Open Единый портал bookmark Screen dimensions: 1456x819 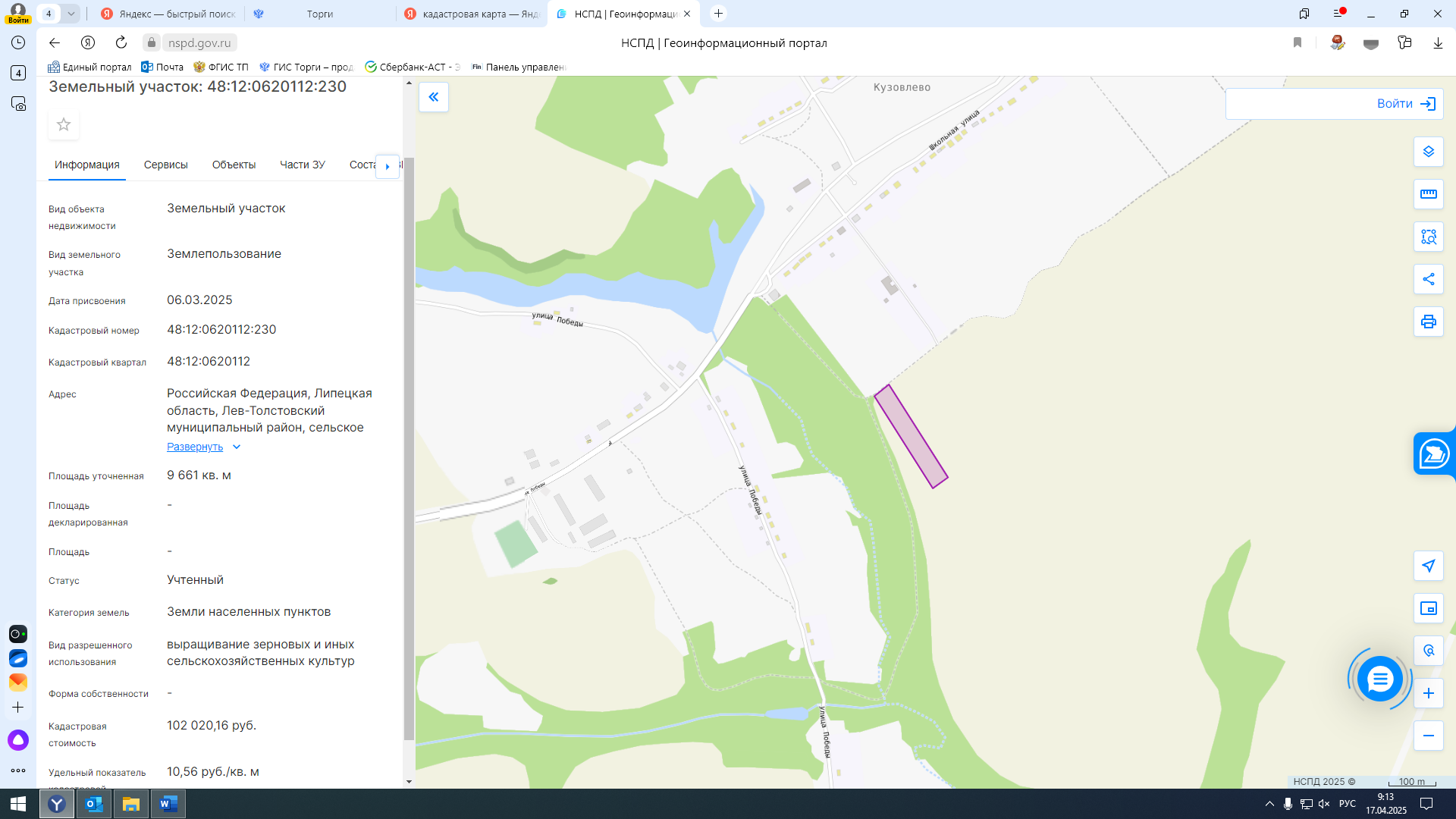click(x=89, y=67)
